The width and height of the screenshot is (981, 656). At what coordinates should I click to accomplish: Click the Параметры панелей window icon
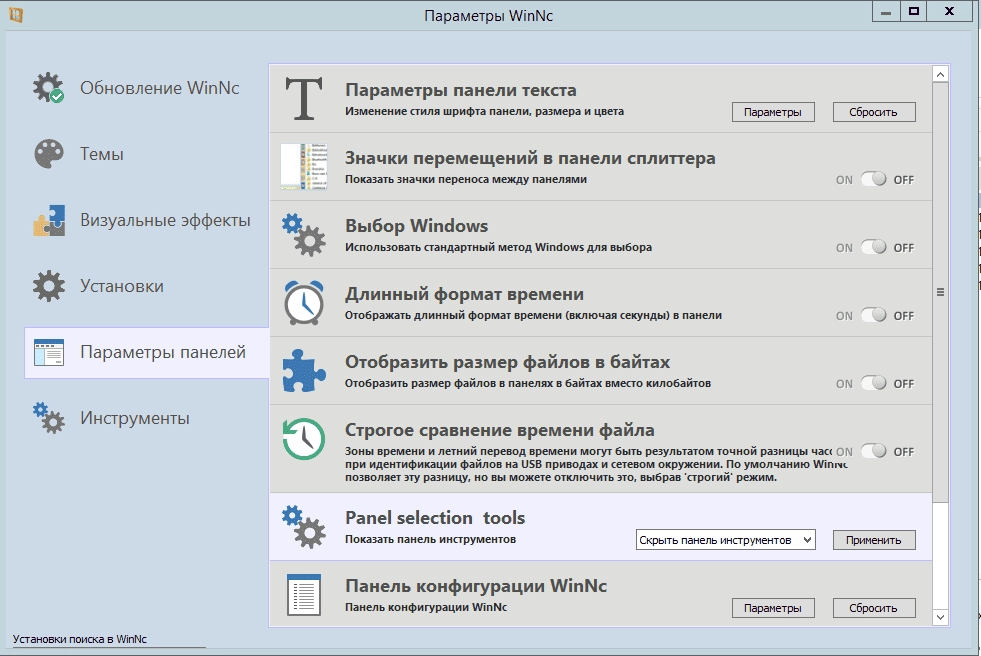49,352
